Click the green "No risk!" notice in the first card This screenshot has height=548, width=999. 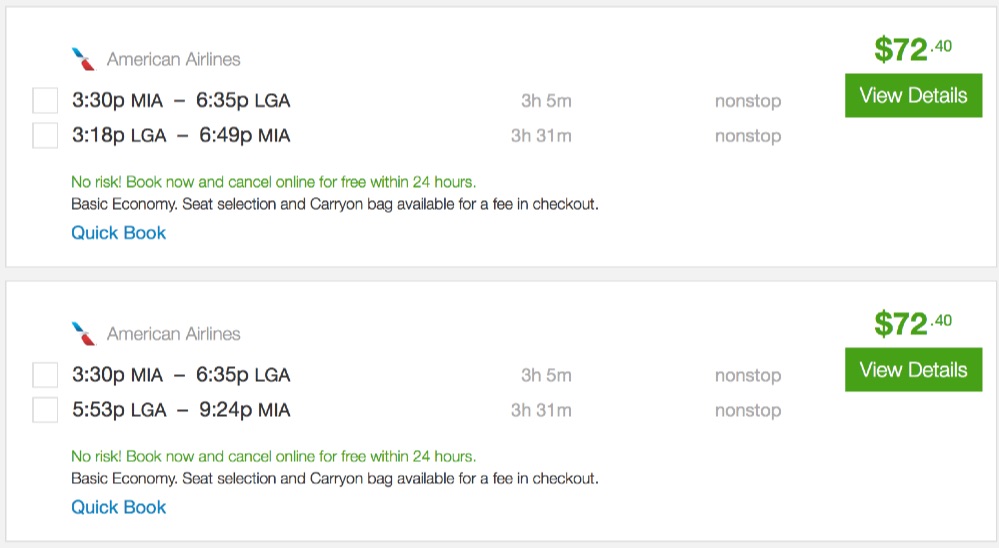[x=273, y=182]
